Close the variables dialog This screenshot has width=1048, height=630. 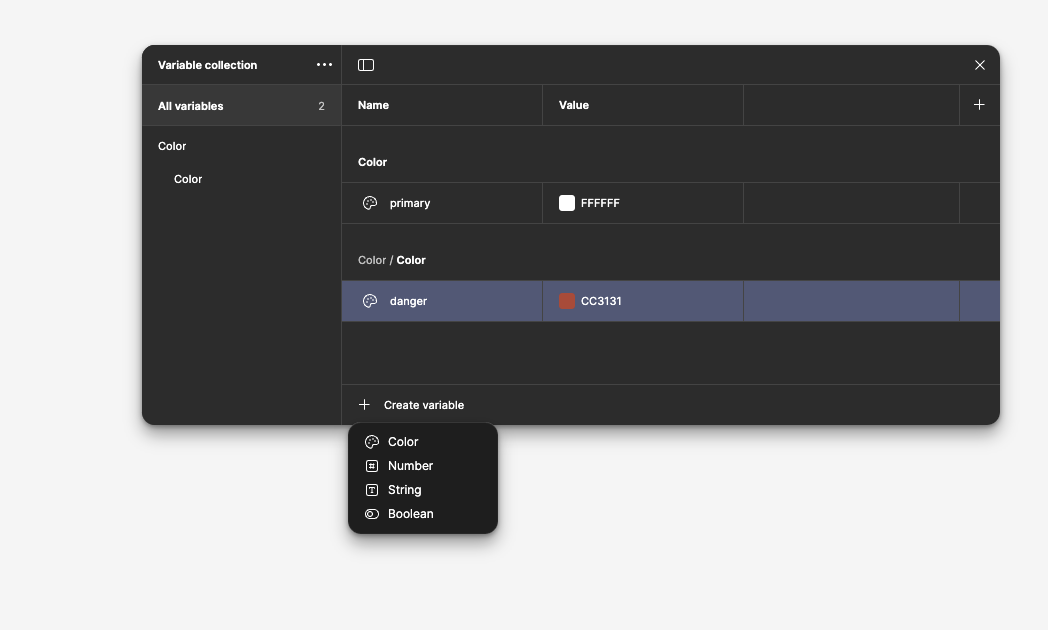979,65
